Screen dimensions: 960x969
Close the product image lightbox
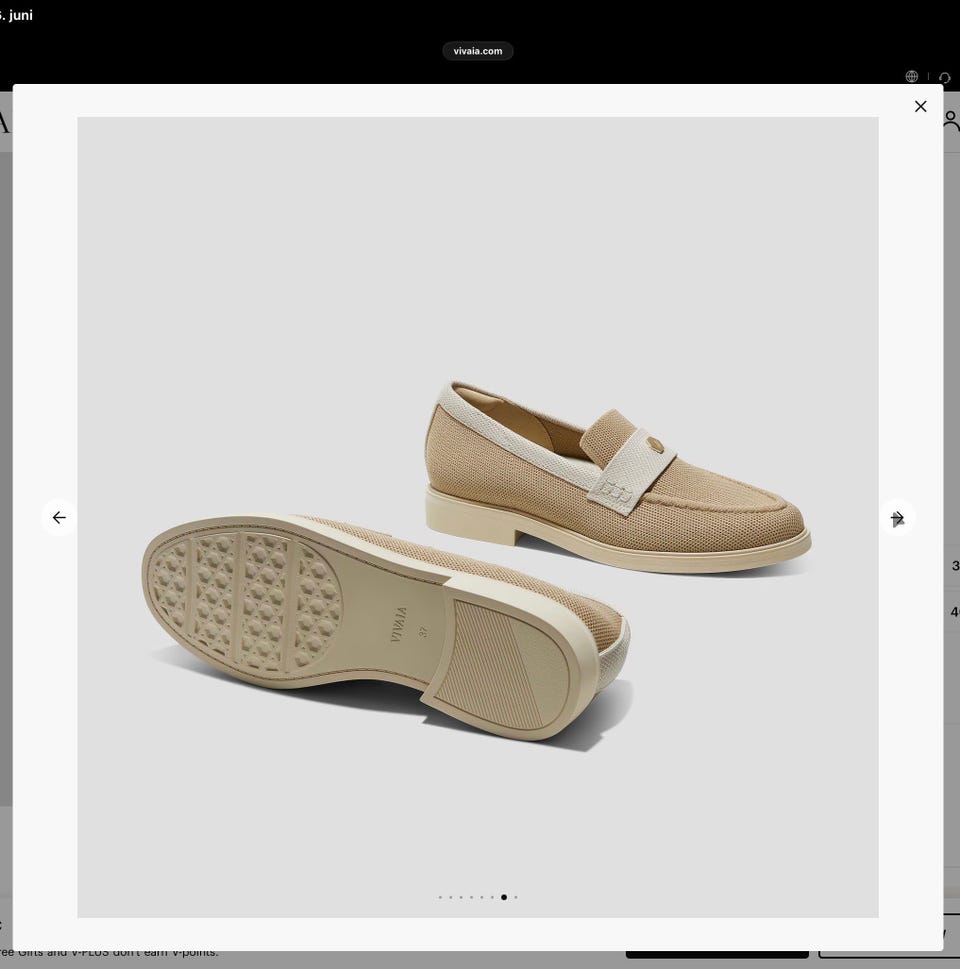[920, 106]
